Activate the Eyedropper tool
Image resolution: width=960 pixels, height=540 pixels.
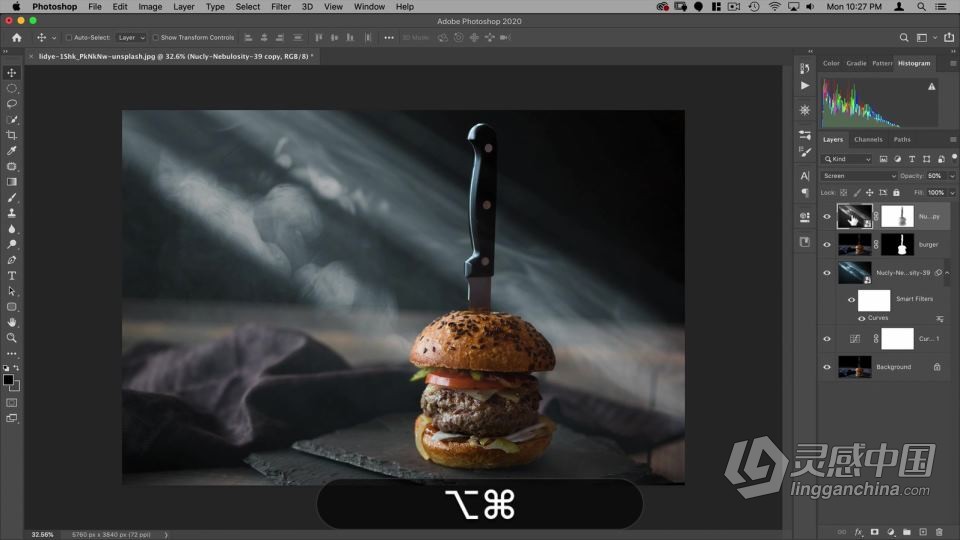click(x=12, y=151)
